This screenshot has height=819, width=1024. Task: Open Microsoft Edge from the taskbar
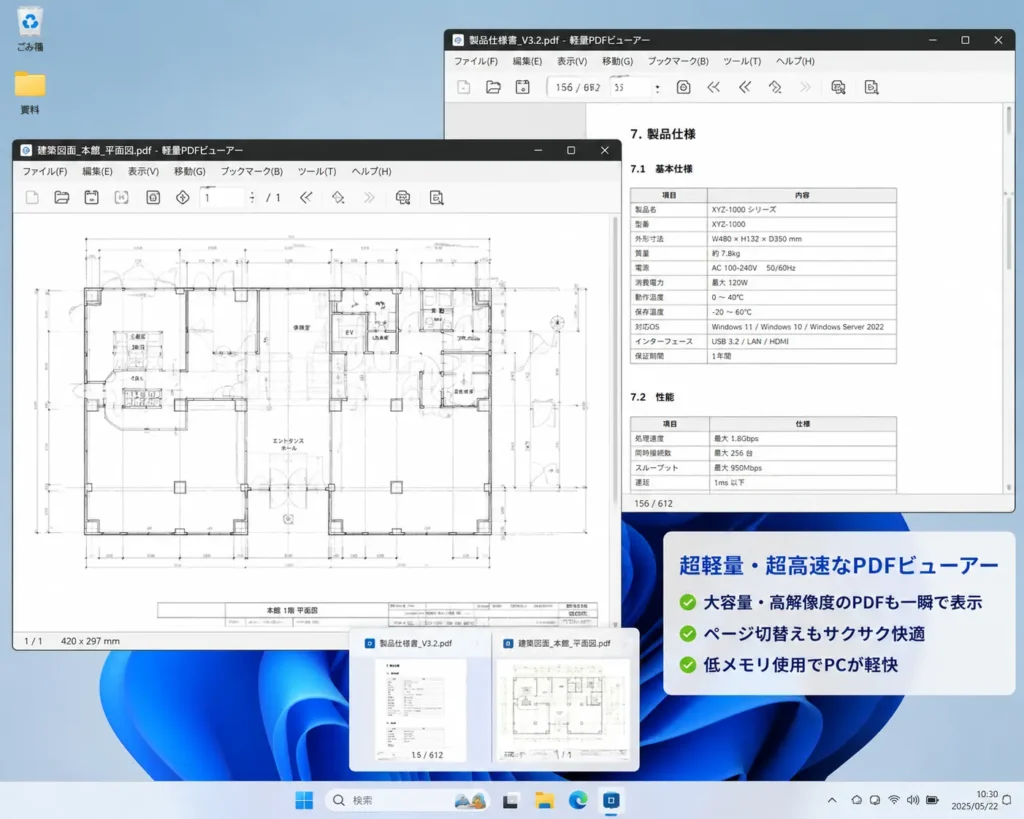578,800
